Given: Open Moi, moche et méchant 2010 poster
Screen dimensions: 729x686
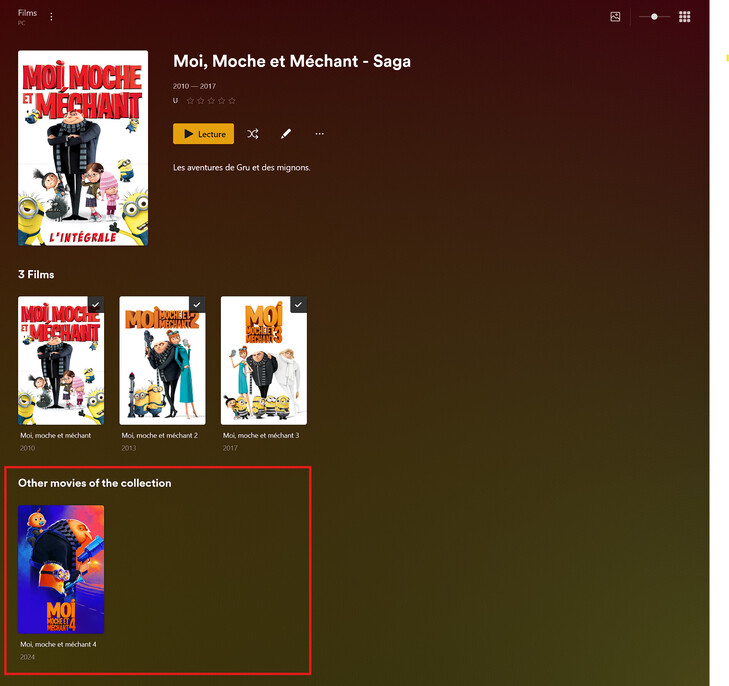Looking at the screenshot, I should pos(61,361).
